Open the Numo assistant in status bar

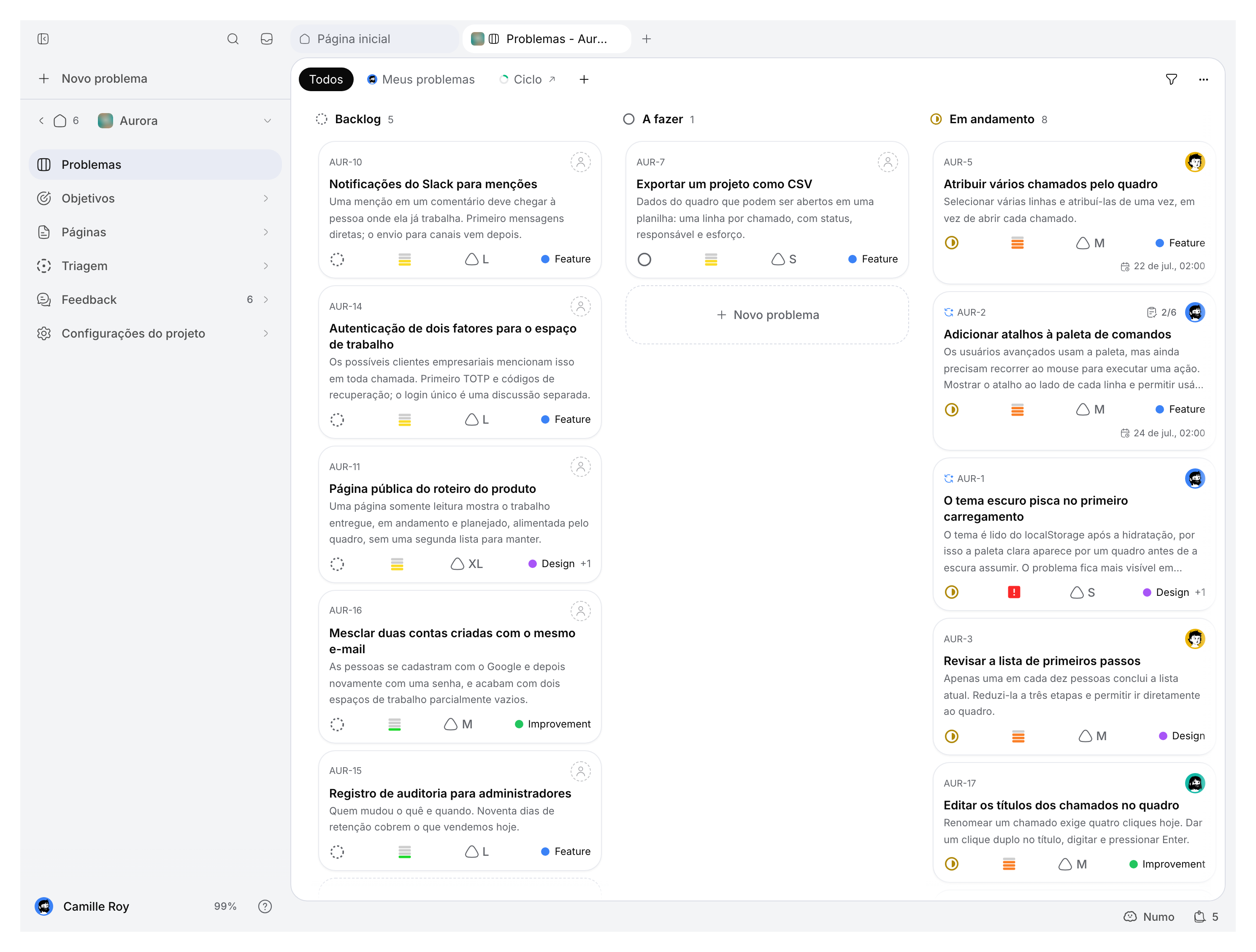click(x=1149, y=916)
